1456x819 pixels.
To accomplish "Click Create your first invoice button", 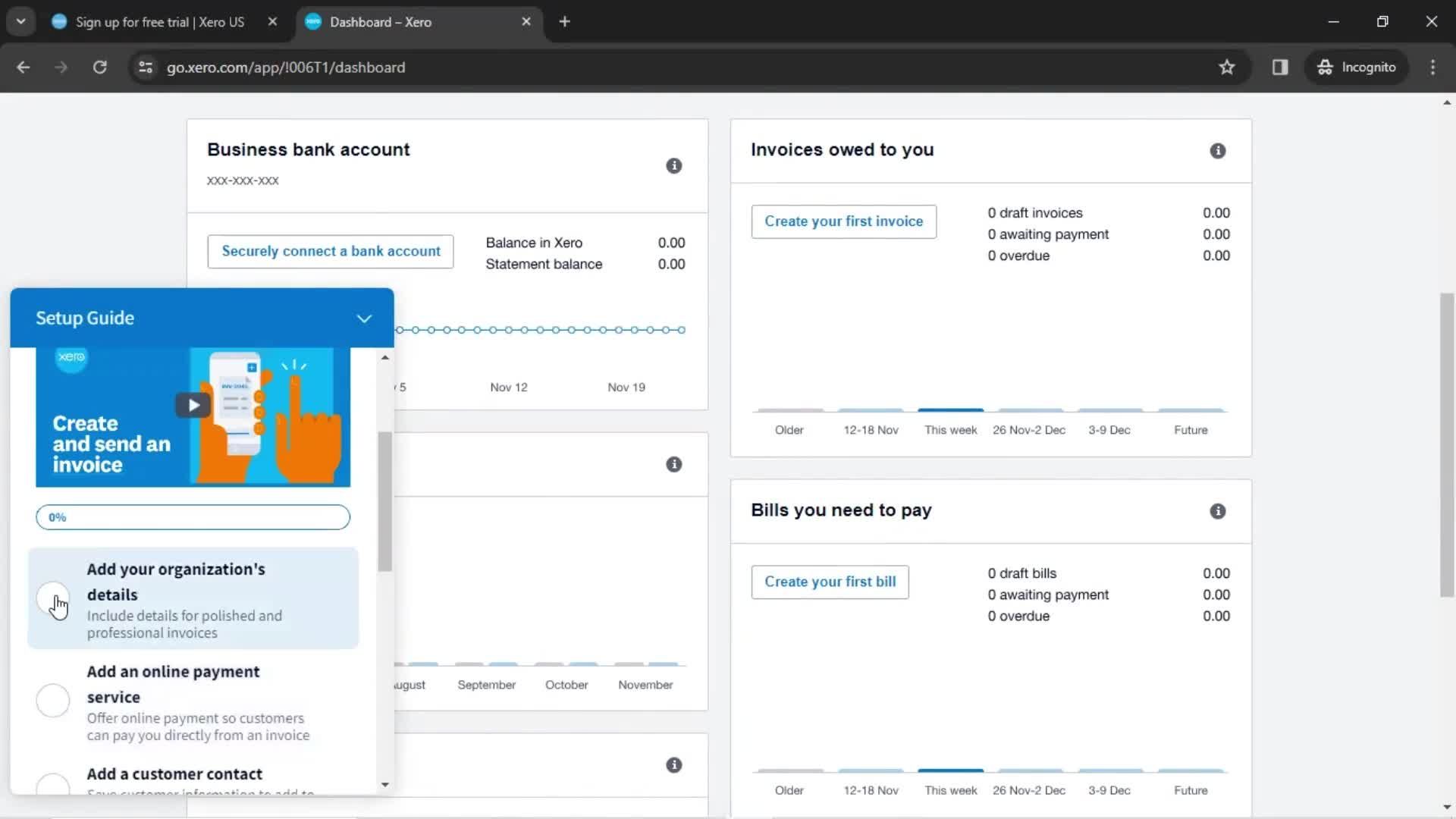I will (843, 221).
